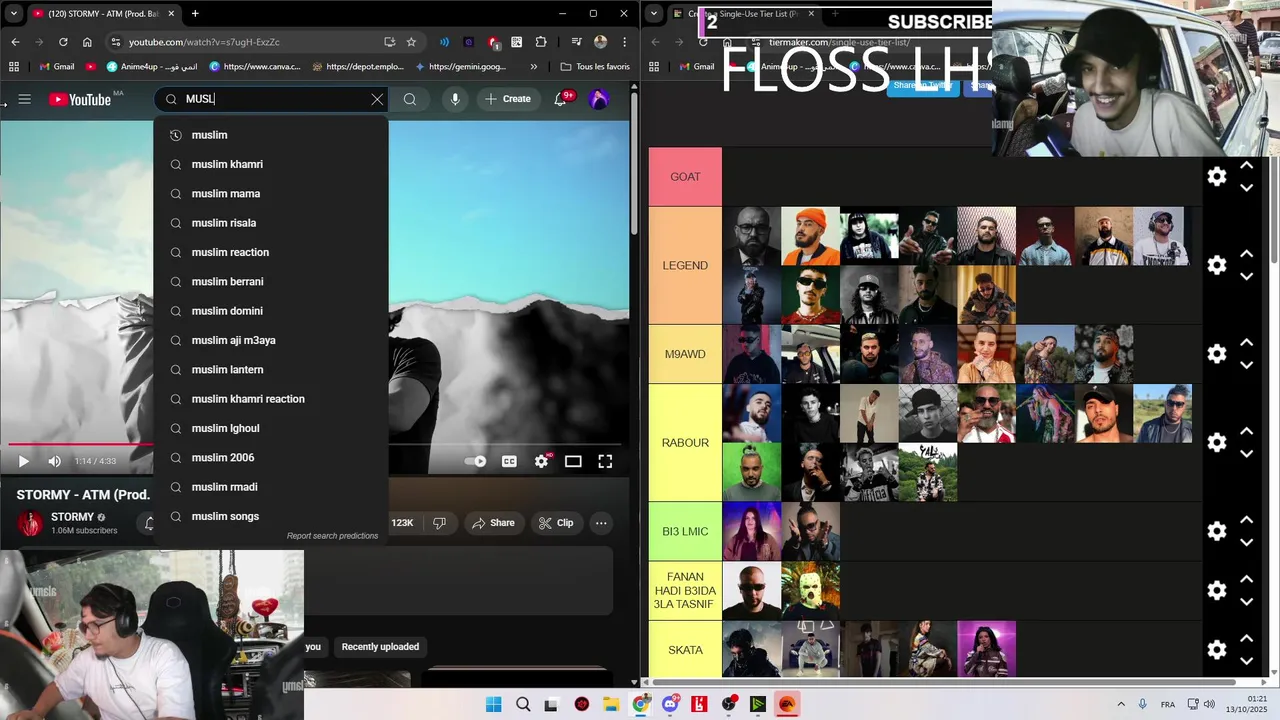1280x720 pixels.
Task: Dislike the video with thumbs-down icon
Action: click(x=439, y=523)
